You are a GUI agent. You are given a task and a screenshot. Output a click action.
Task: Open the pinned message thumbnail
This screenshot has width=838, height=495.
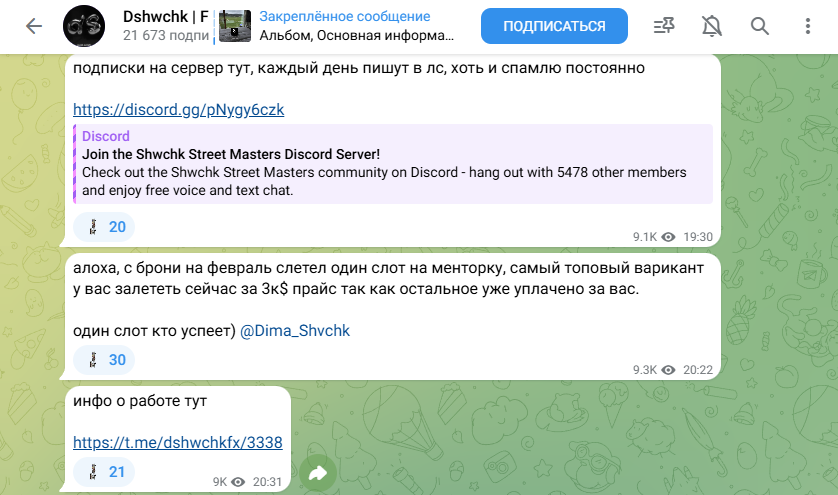235,26
